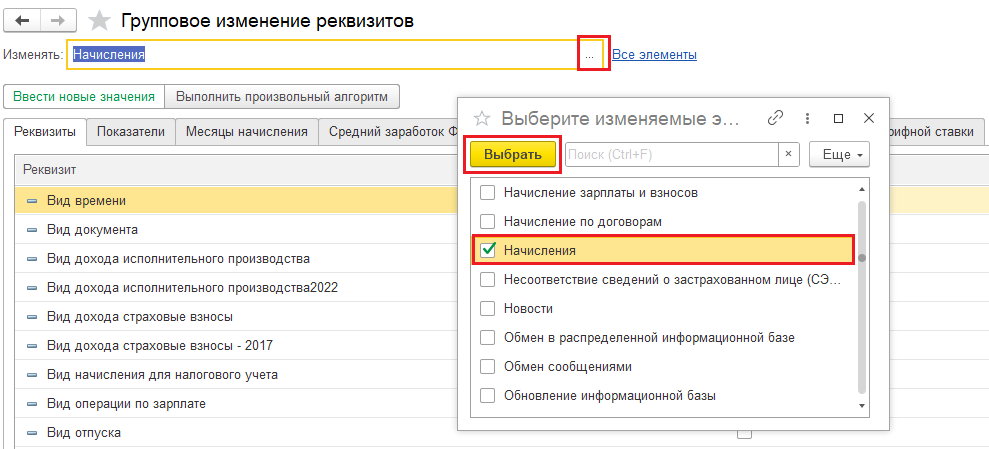
Task: Copy link using the chain icon in dialog
Action: pyautogui.click(x=775, y=118)
